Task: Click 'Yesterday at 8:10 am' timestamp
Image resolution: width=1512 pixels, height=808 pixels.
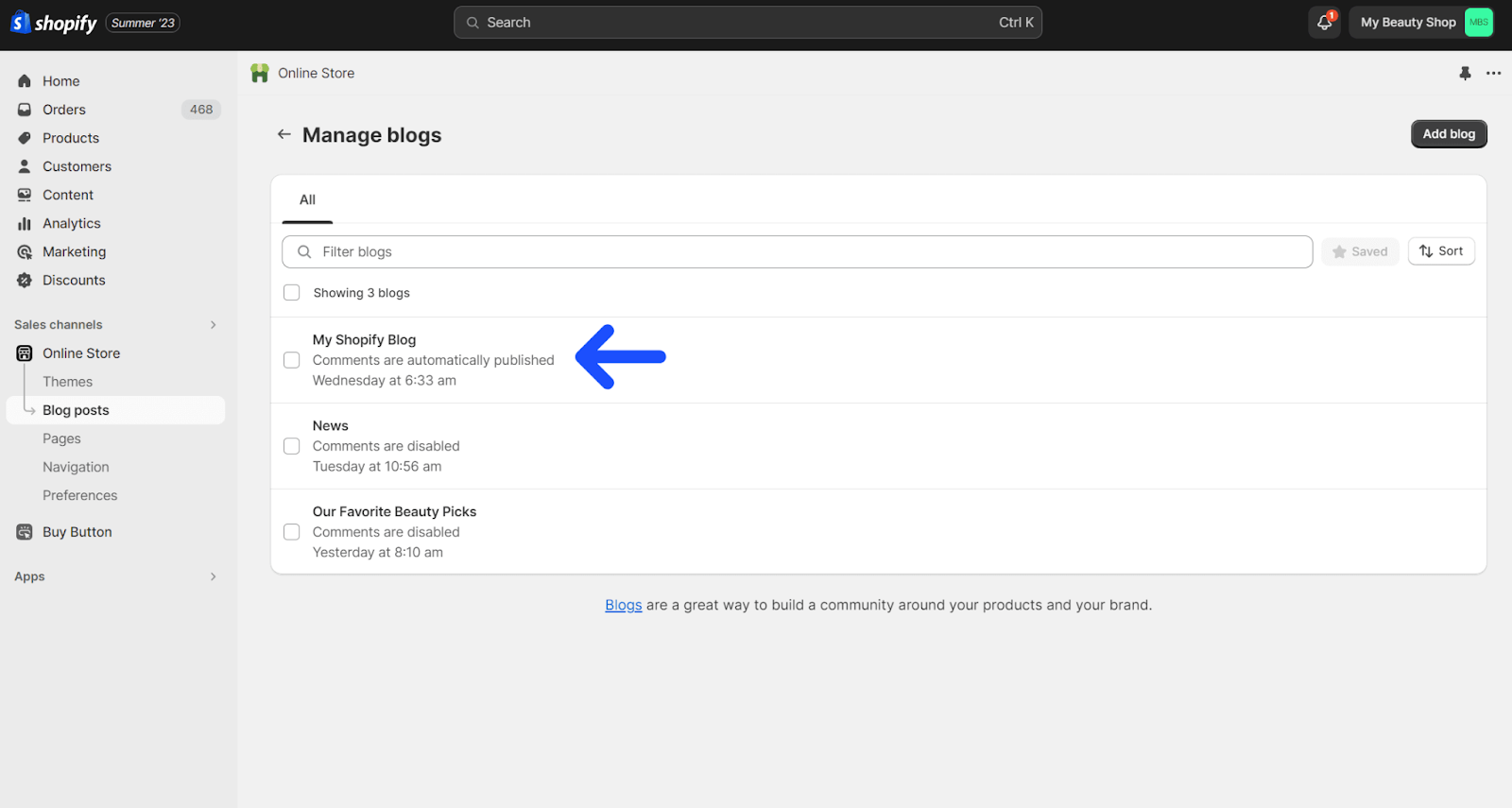Action: pyautogui.click(x=378, y=553)
